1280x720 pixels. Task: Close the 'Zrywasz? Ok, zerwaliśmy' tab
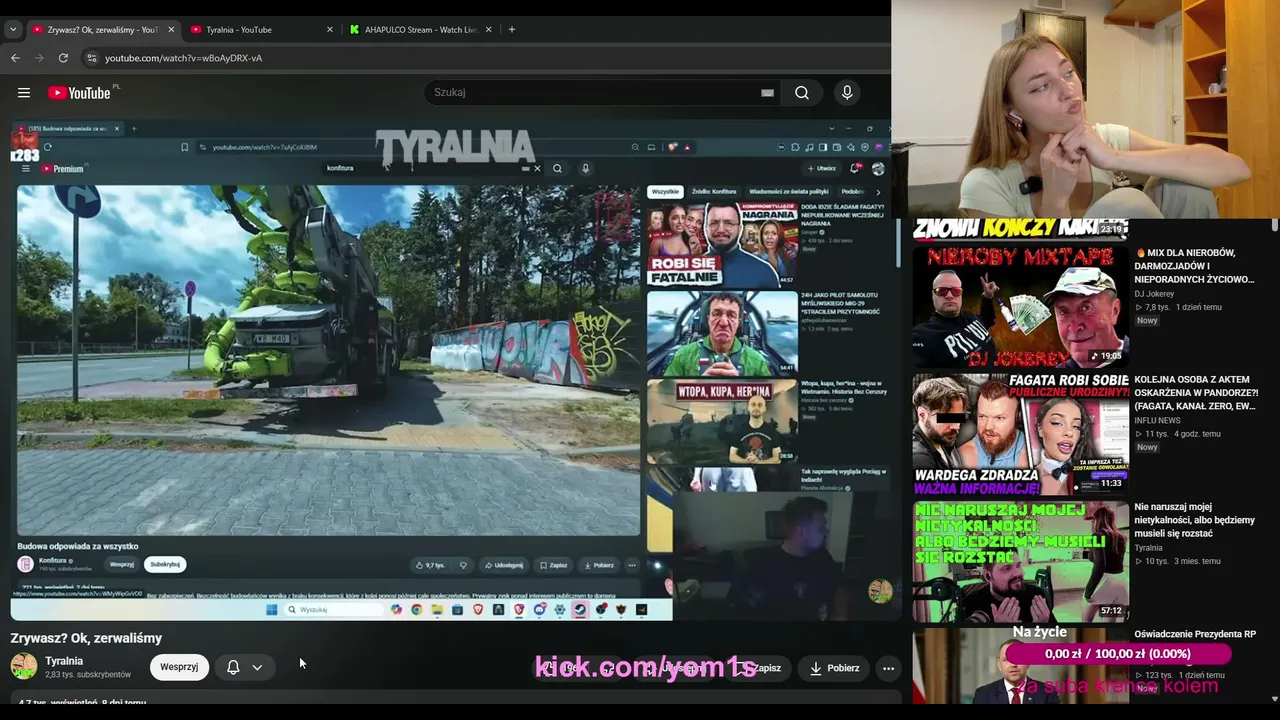pos(171,30)
